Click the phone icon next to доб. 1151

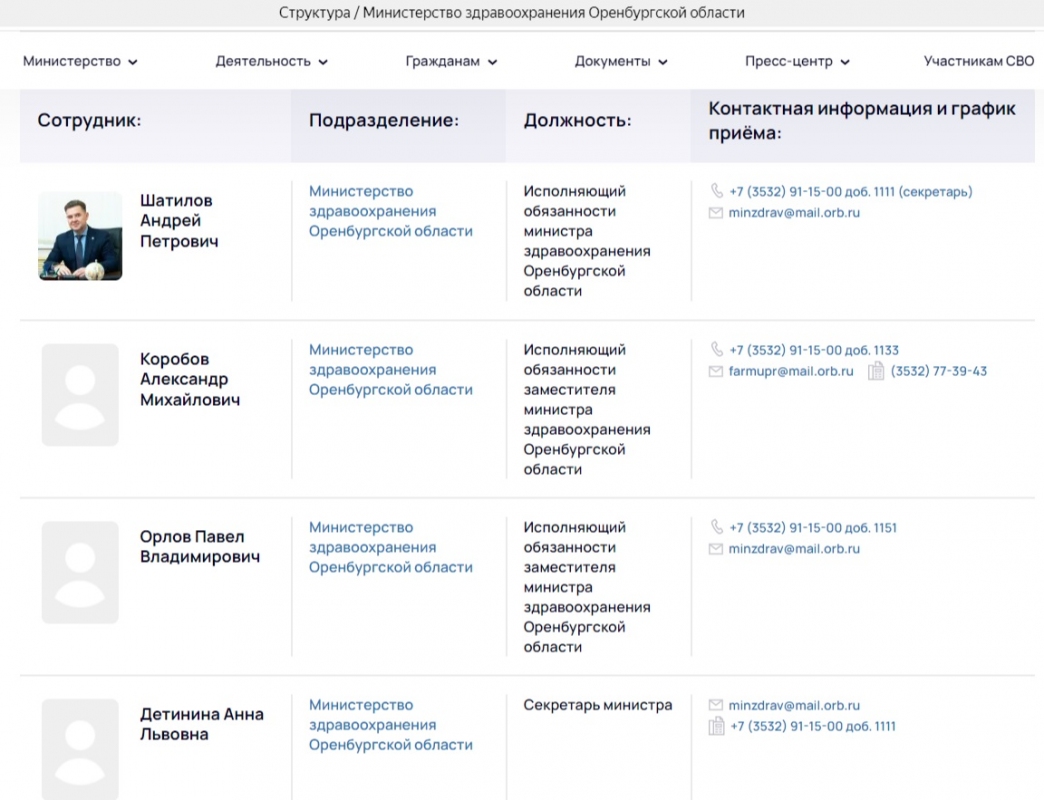[717, 527]
